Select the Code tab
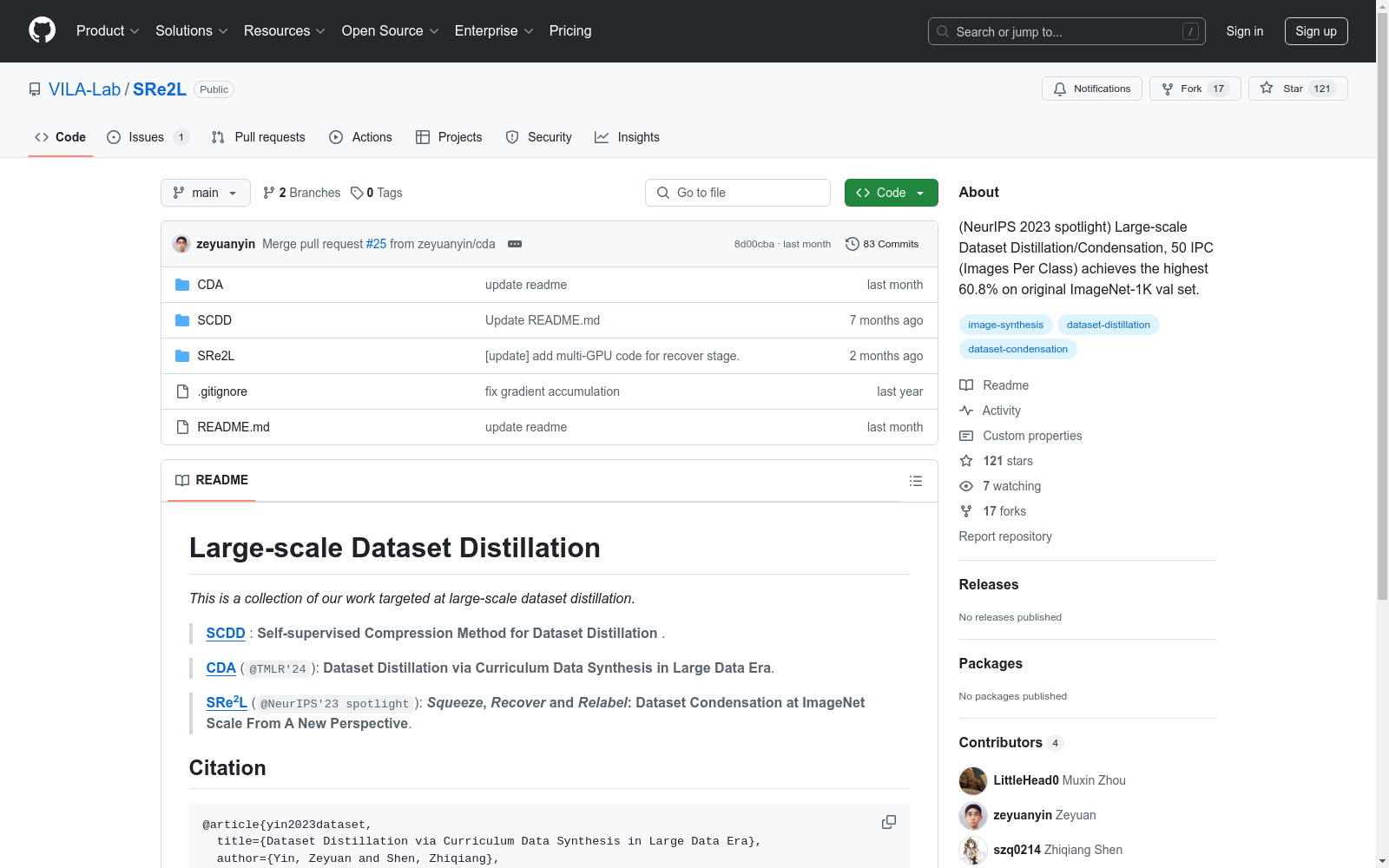Viewport: 1389px width, 868px height. [x=60, y=137]
